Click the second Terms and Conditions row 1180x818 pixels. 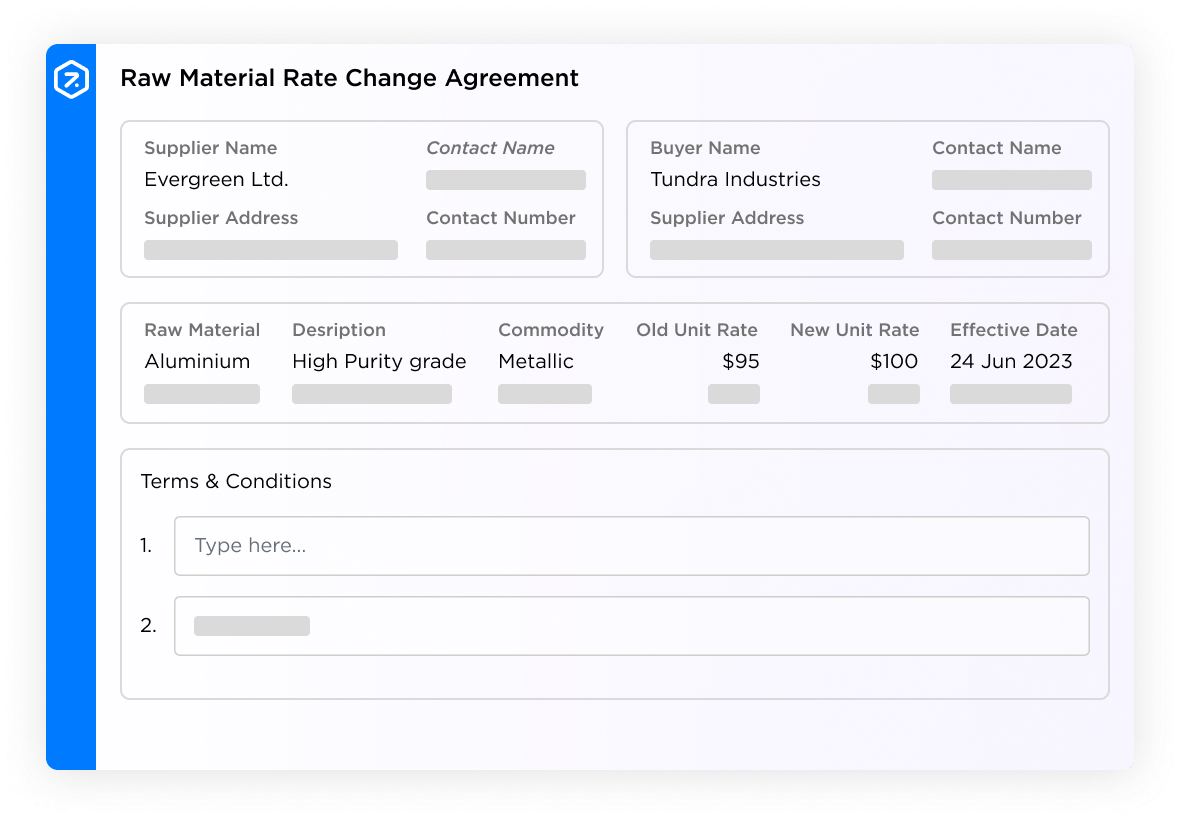[632, 625]
